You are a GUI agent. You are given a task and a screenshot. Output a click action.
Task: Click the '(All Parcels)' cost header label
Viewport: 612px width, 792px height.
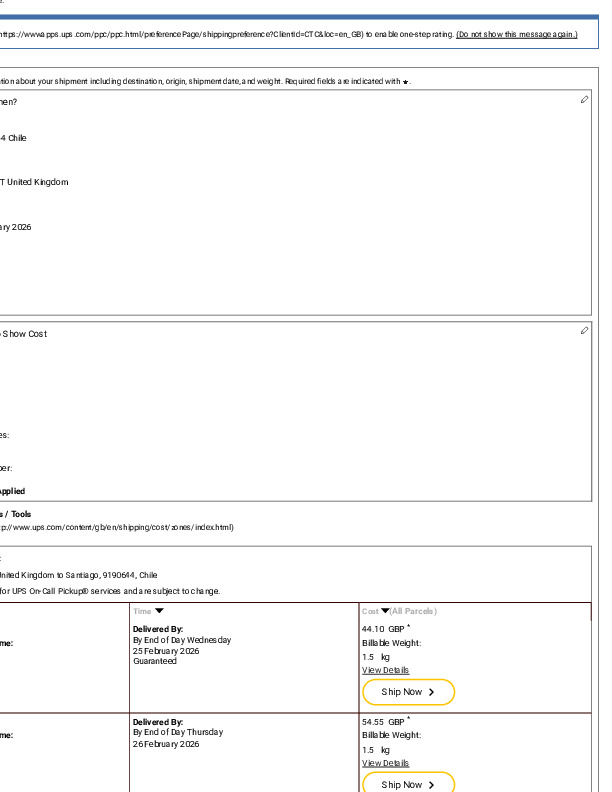coord(414,611)
